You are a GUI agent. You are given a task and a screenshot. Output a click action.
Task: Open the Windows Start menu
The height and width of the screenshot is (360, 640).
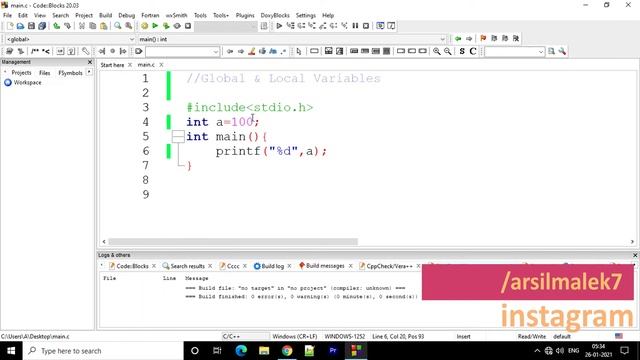tap(11, 351)
